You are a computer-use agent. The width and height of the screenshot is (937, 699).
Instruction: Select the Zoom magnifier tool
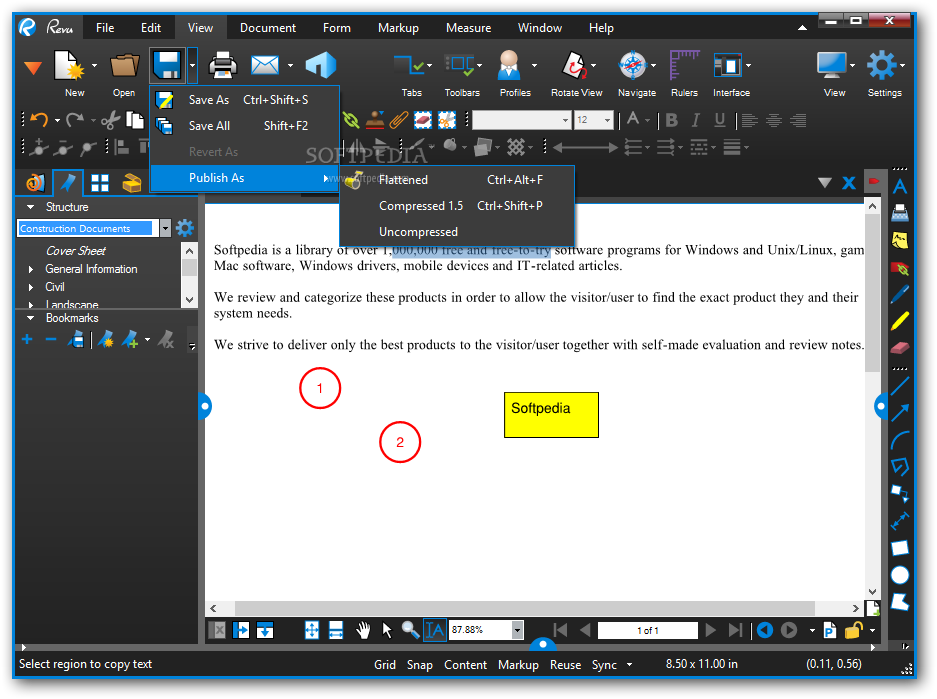tap(410, 630)
